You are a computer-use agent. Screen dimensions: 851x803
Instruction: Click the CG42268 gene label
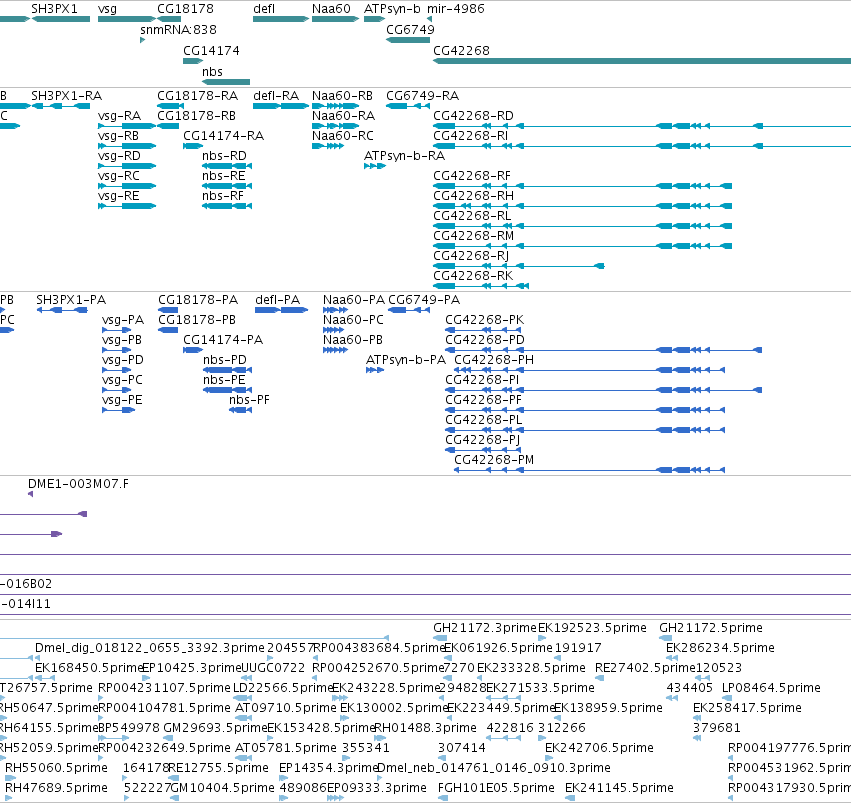tap(461, 50)
